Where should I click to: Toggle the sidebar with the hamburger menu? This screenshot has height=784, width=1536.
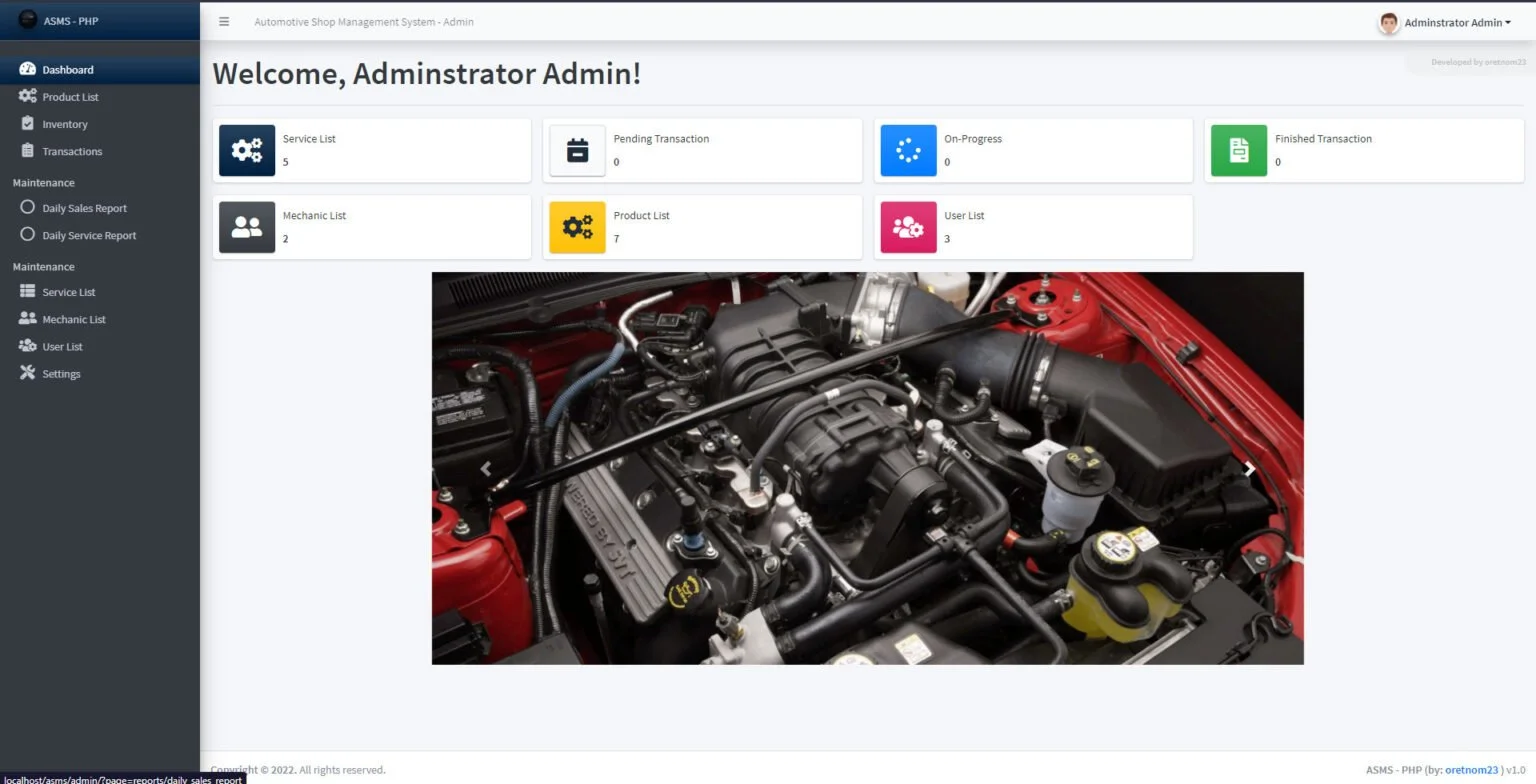(224, 21)
